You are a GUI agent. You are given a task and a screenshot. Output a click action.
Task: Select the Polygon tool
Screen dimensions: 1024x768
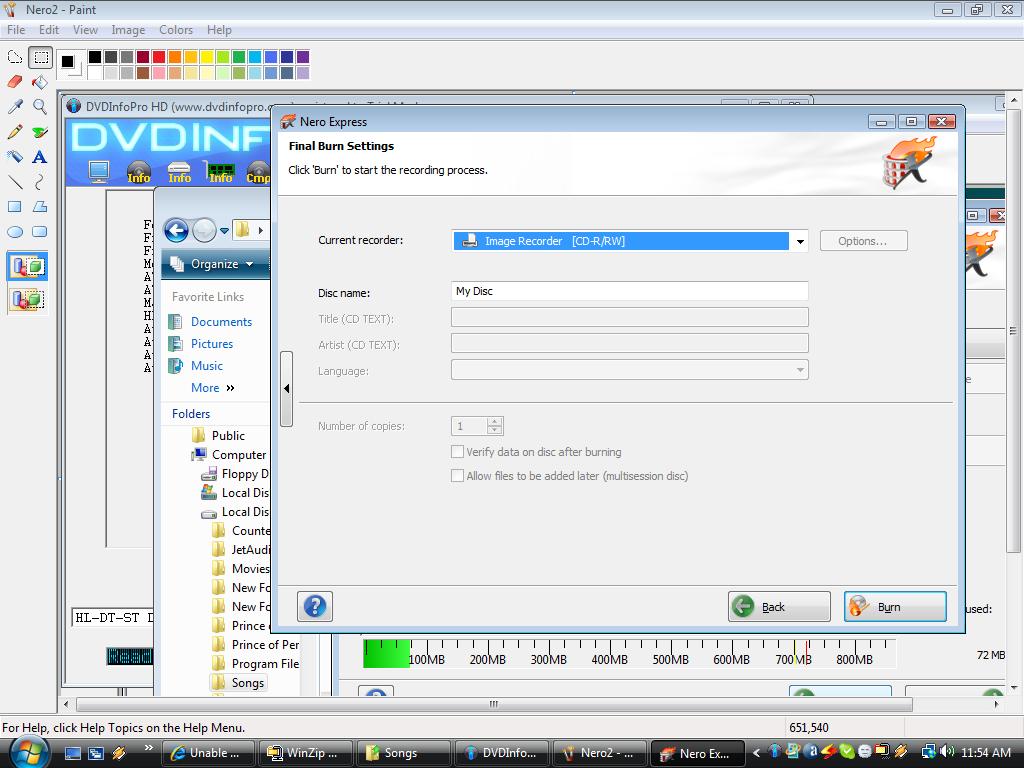click(40, 207)
